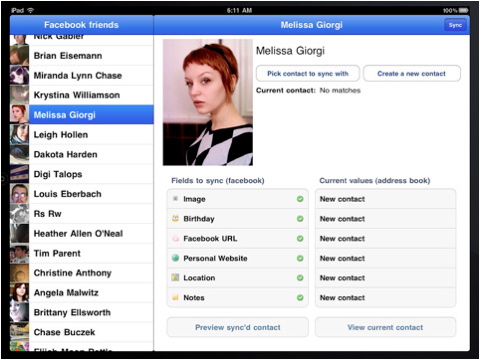This screenshot has height=360, width=480.
Task: Tap the Sync button in header
Action: click(455, 25)
